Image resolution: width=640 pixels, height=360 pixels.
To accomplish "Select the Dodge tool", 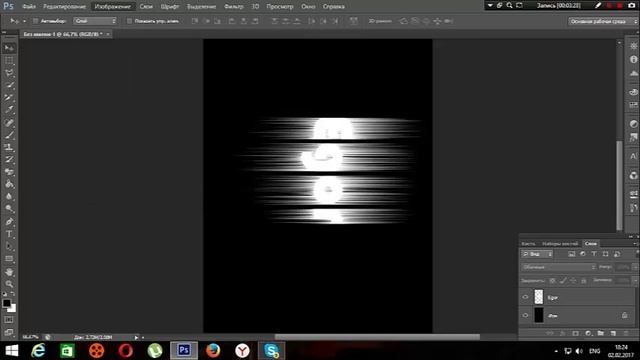I will coord(9,209).
